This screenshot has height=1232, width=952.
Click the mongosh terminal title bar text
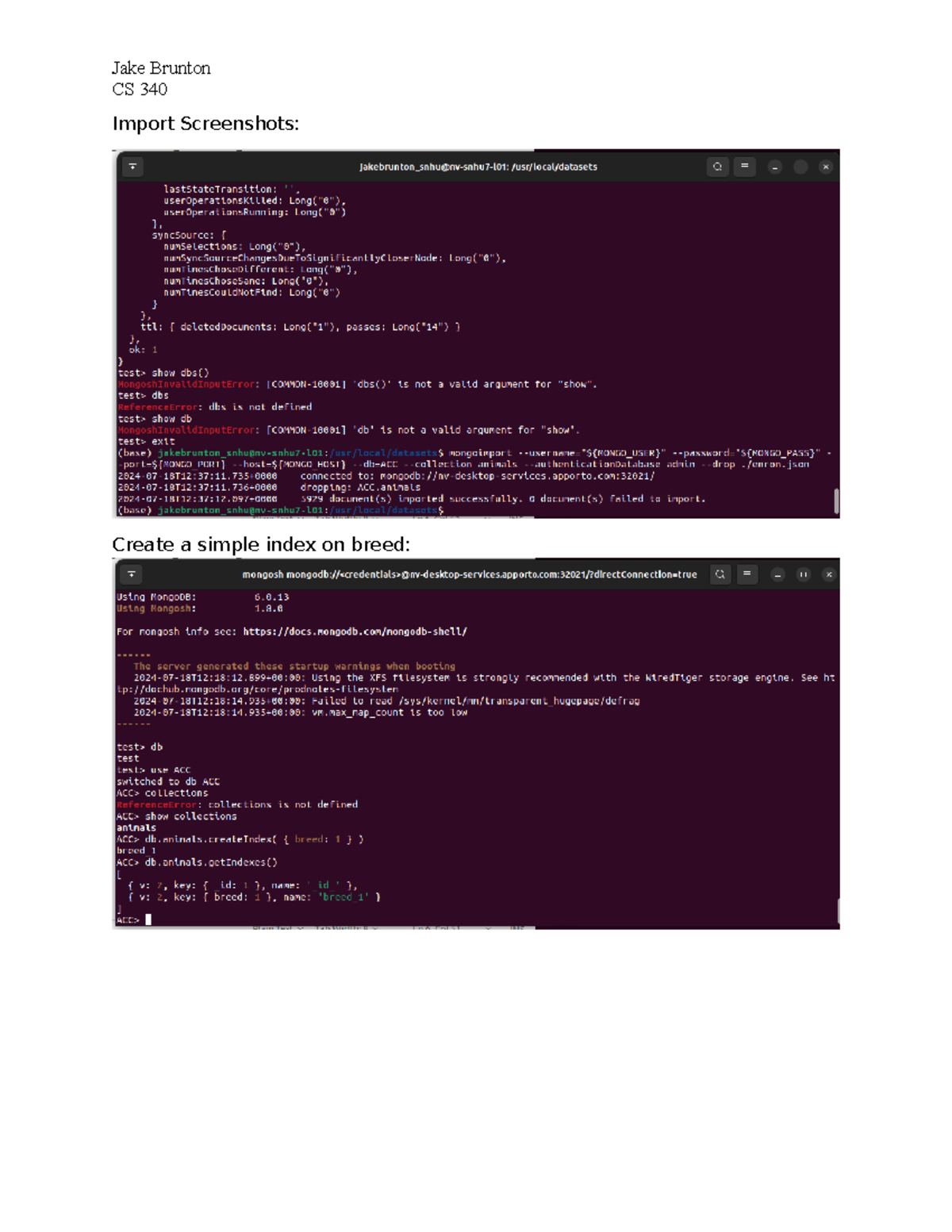(x=469, y=574)
